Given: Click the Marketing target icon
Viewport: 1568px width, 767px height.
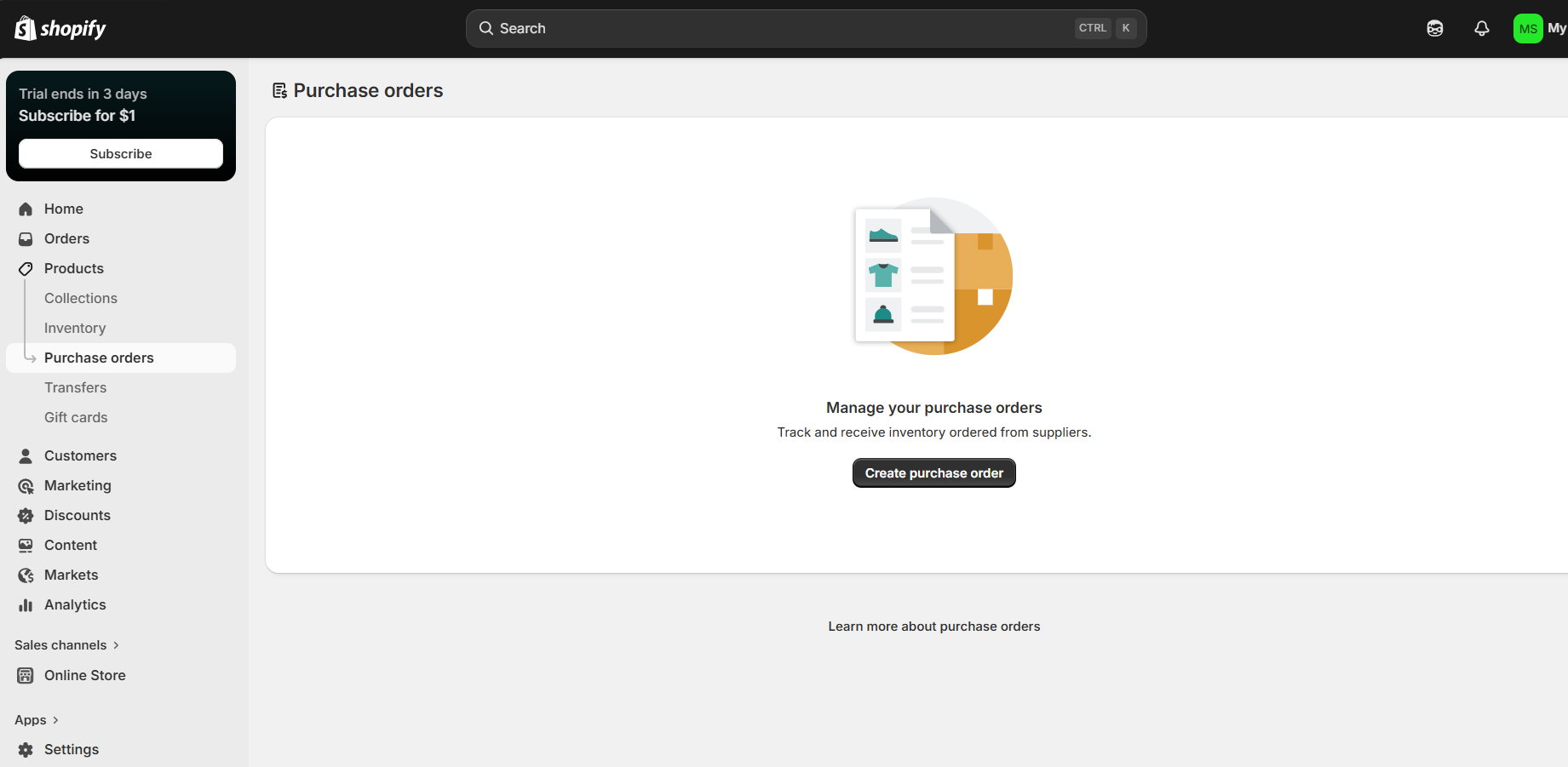Looking at the screenshot, I should click(x=26, y=486).
